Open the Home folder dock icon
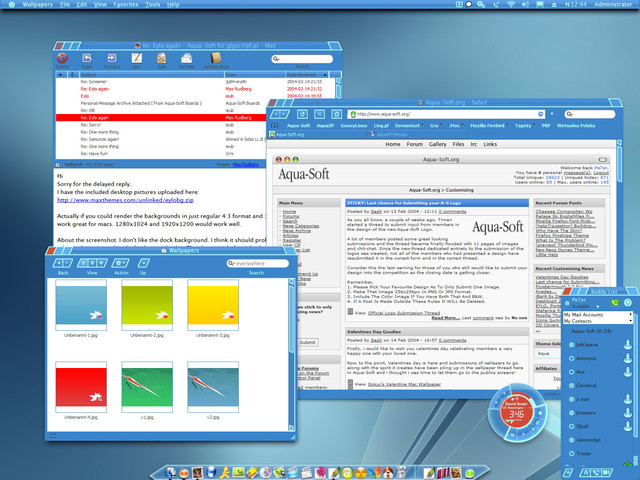 (x=388, y=473)
